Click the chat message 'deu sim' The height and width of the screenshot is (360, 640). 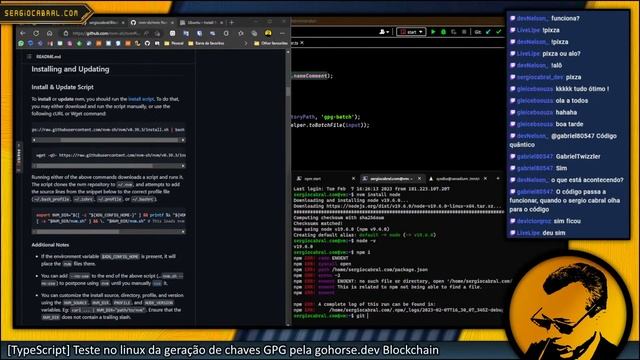pyautogui.click(x=554, y=233)
